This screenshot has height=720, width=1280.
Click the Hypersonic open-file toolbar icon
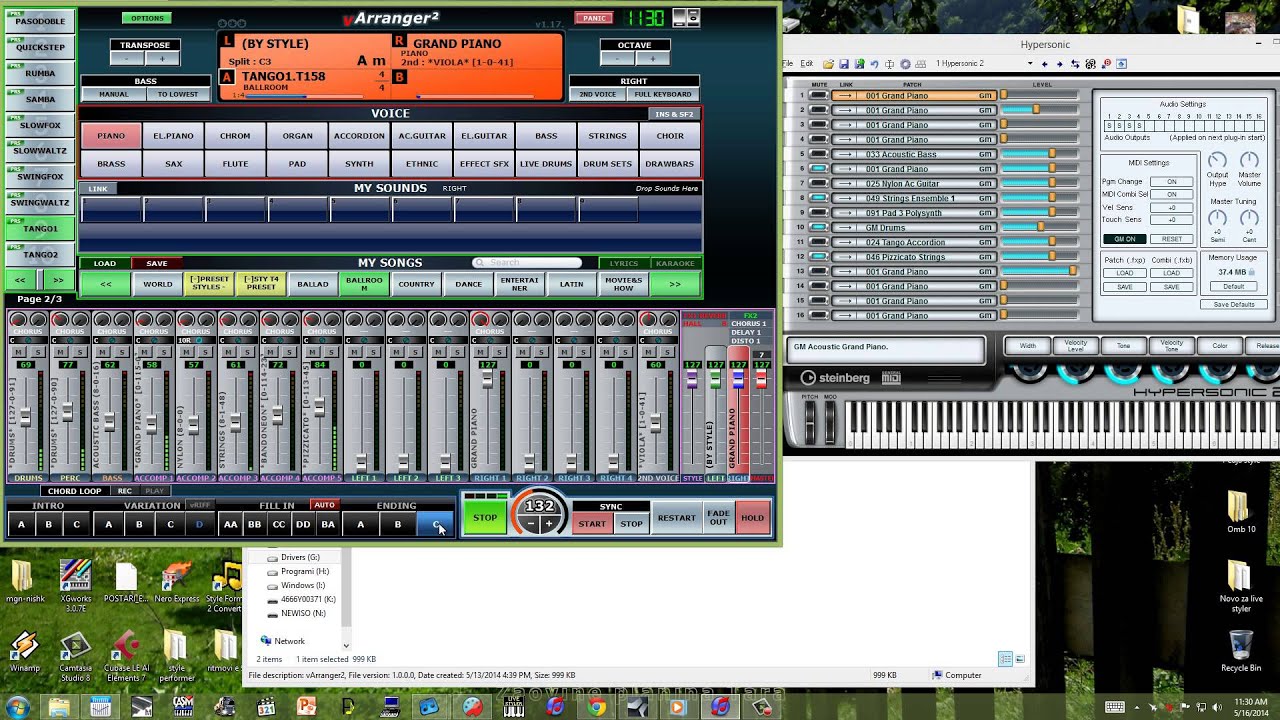(x=831, y=63)
